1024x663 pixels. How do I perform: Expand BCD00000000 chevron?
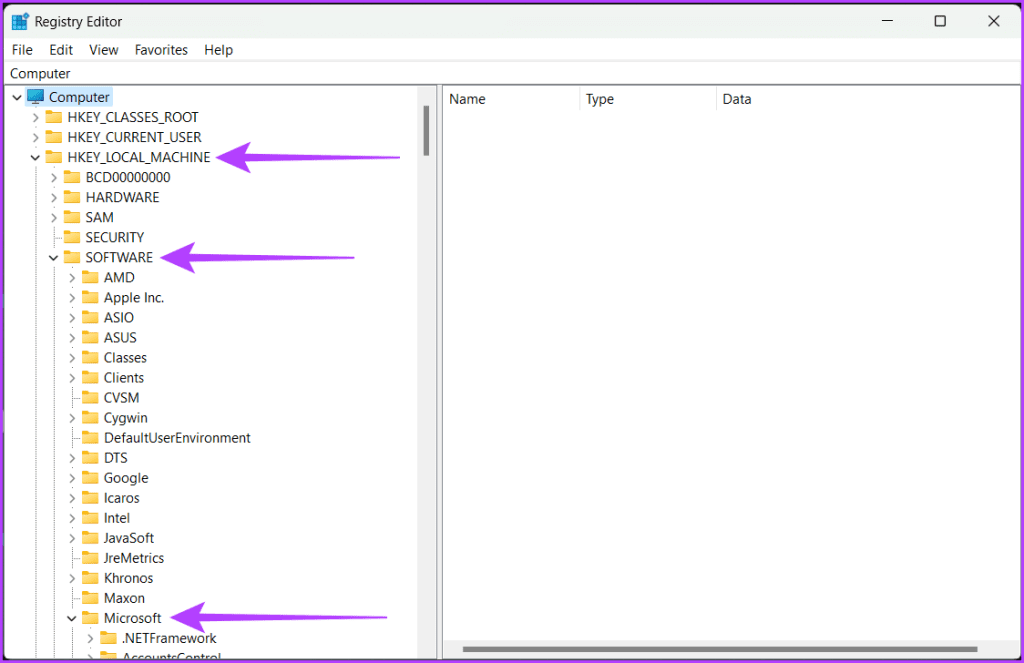pos(54,178)
